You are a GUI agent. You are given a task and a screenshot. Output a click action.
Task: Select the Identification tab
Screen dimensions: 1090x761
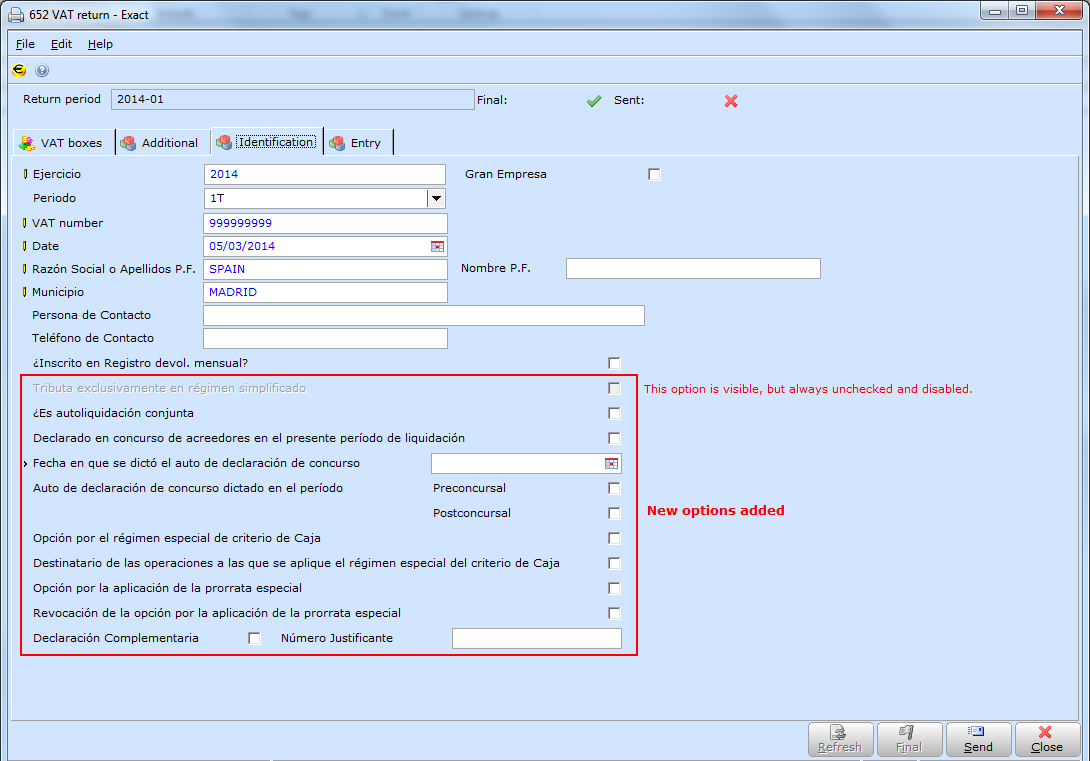[267, 142]
